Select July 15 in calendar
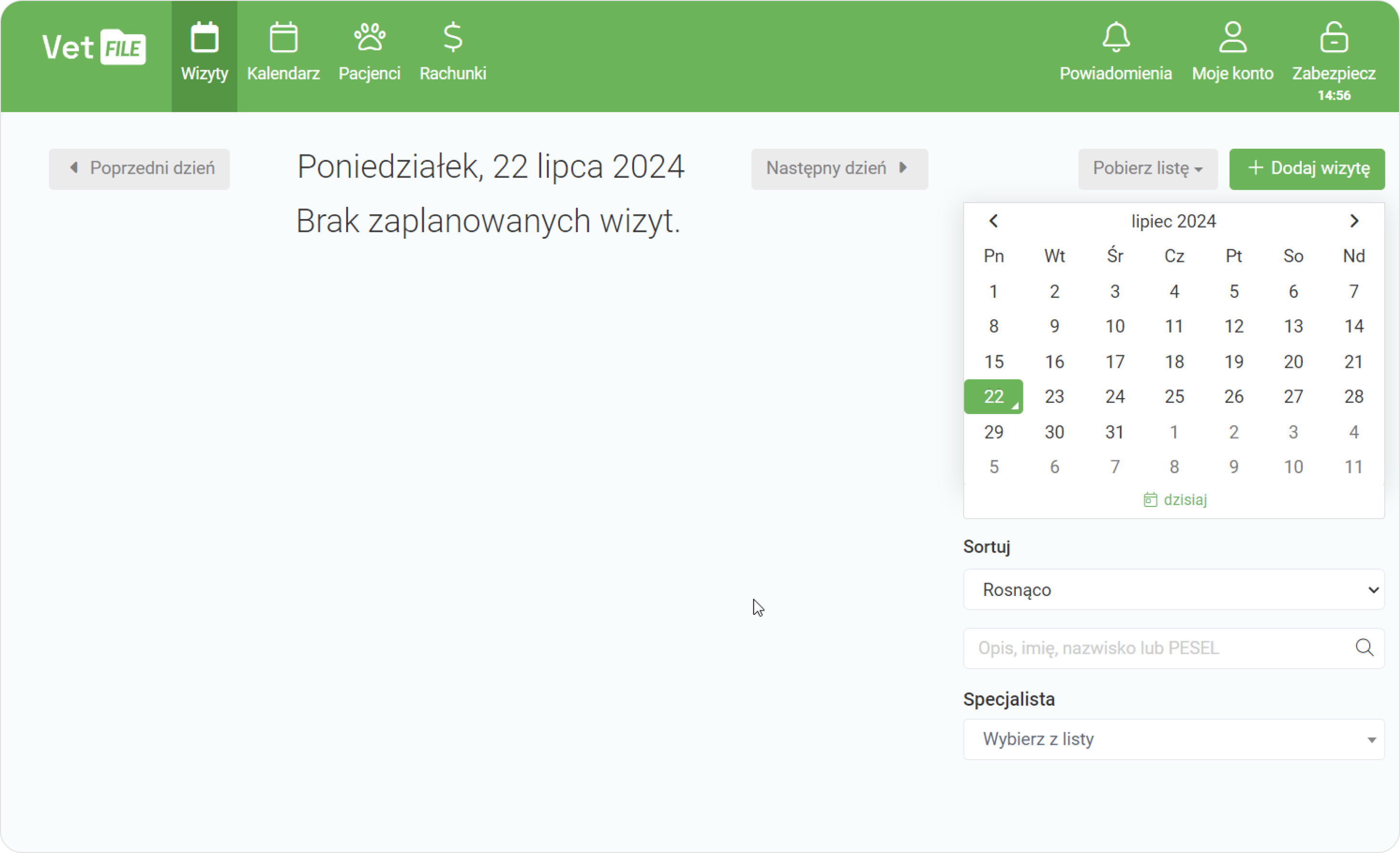 click(x=993, y=362)
